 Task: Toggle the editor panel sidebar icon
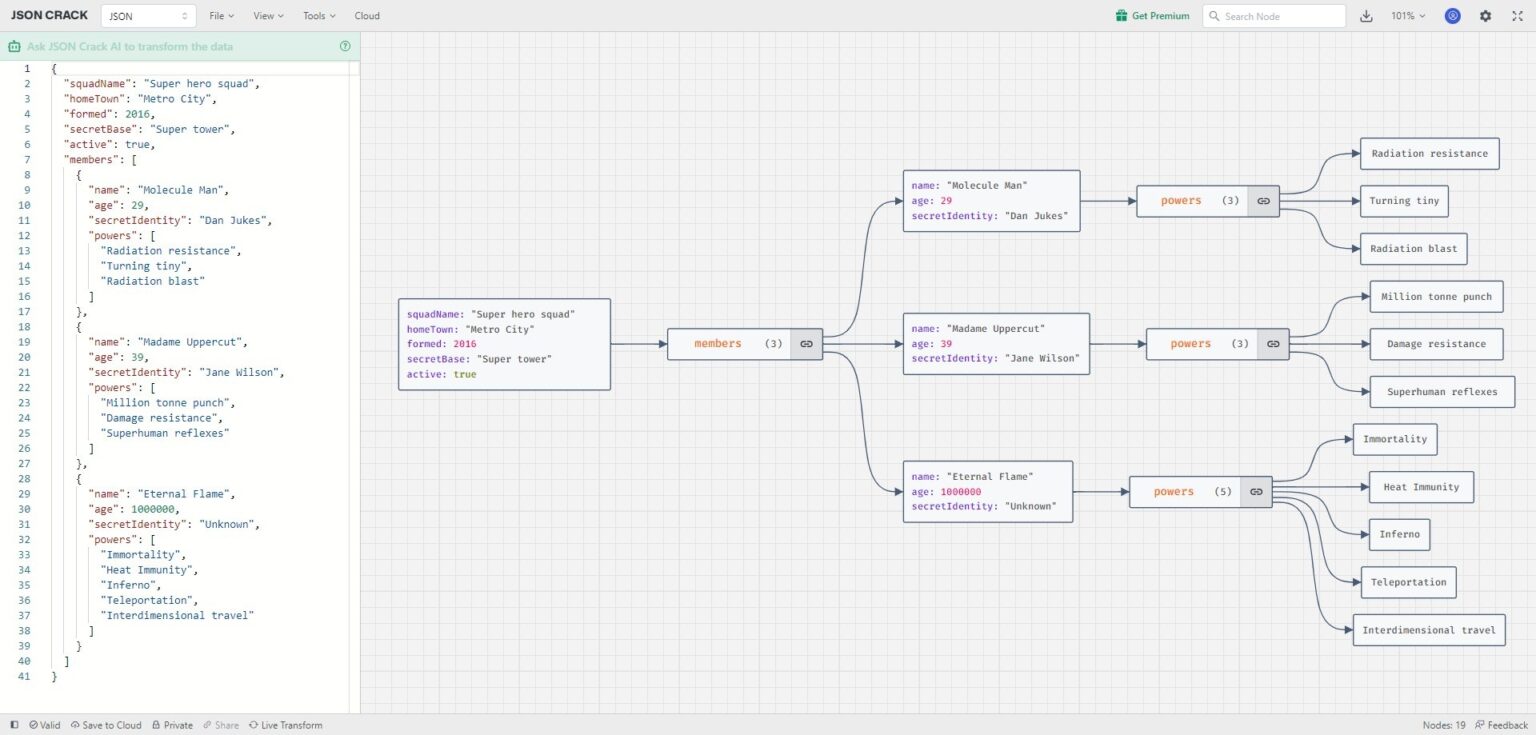(14, 725)
